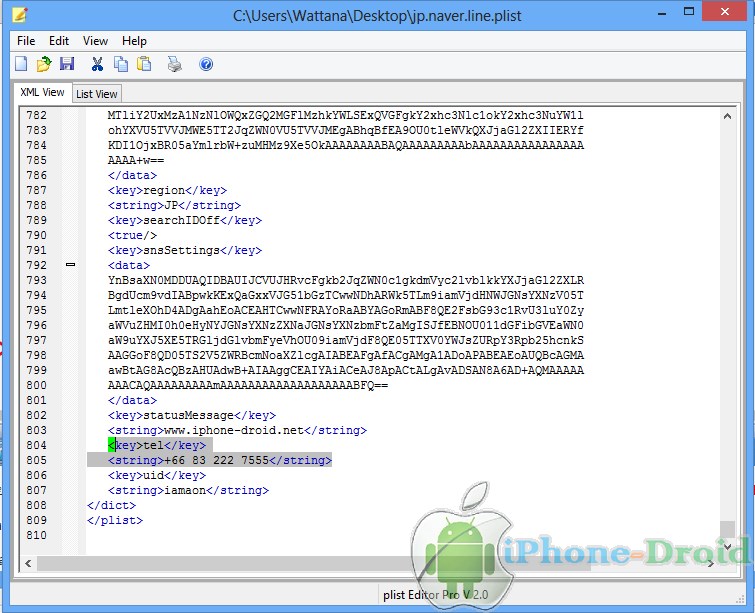Close the plist editor window
The width and height of the screenshot is (755, 613).
click(x=725, y=12)
